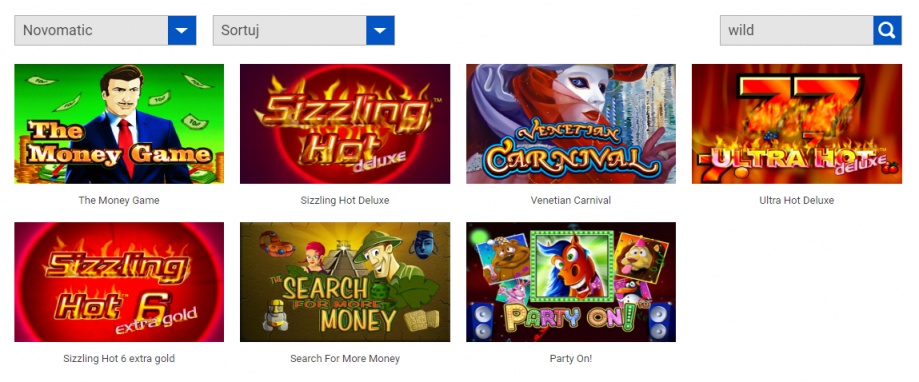Click the 'Party On!' caption text
The image size is (919, 382).
[571, 359]
